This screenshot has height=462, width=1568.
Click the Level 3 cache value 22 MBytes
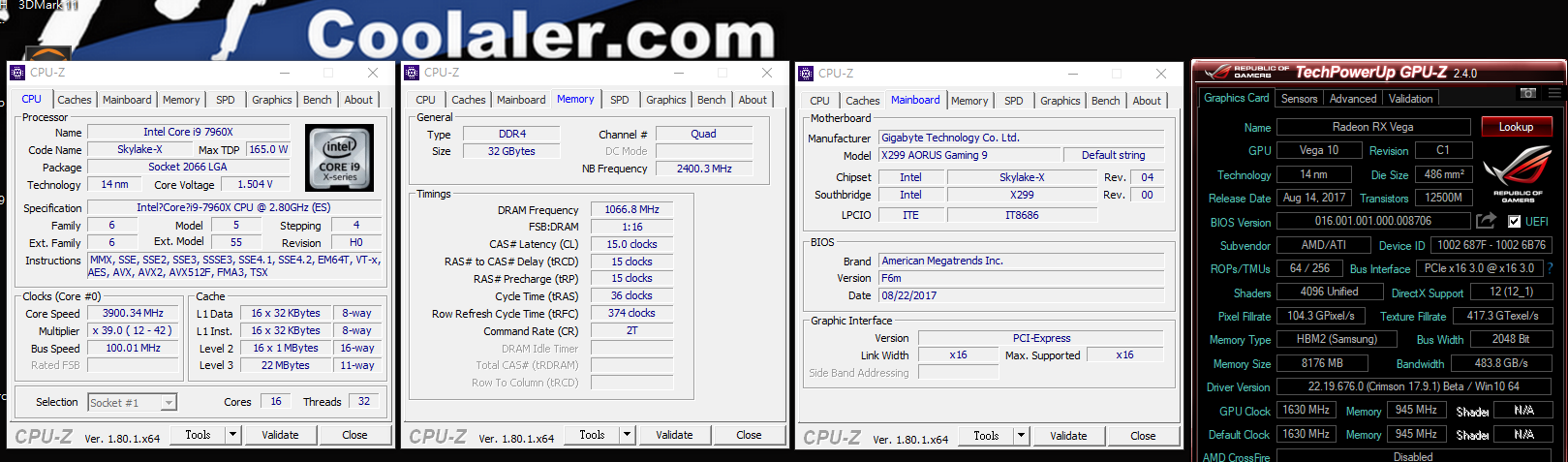pyautogui.click(x=286, y=365)
